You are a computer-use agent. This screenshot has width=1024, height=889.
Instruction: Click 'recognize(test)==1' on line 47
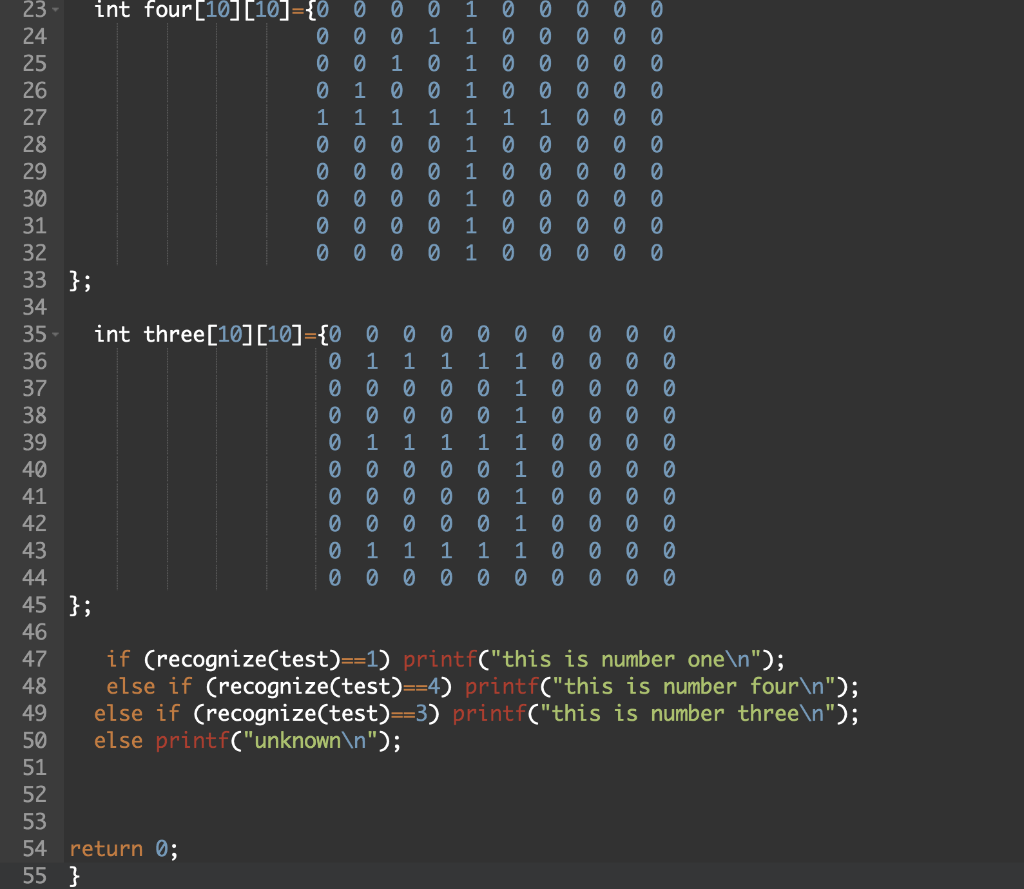tap(267, 660)
